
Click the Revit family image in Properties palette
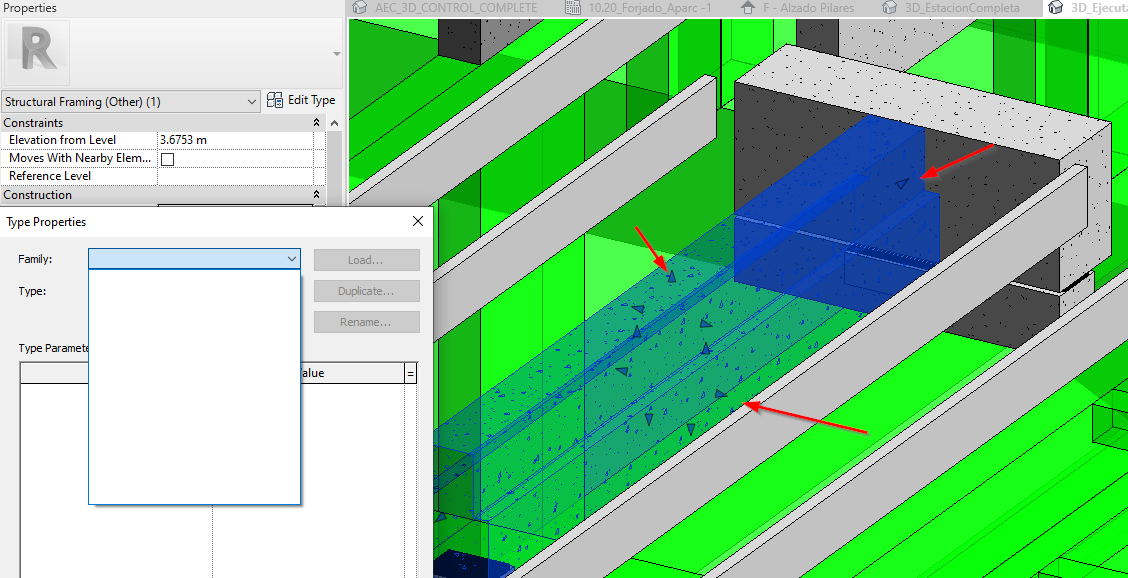click(38, 52)
